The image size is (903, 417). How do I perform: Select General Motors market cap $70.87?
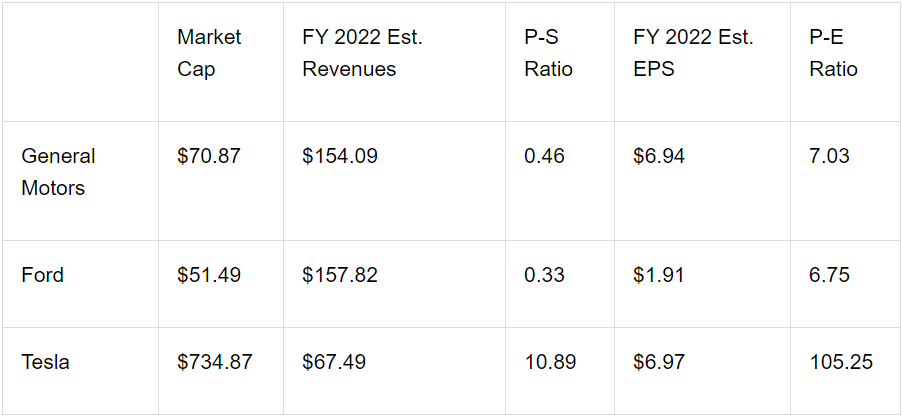208,156
